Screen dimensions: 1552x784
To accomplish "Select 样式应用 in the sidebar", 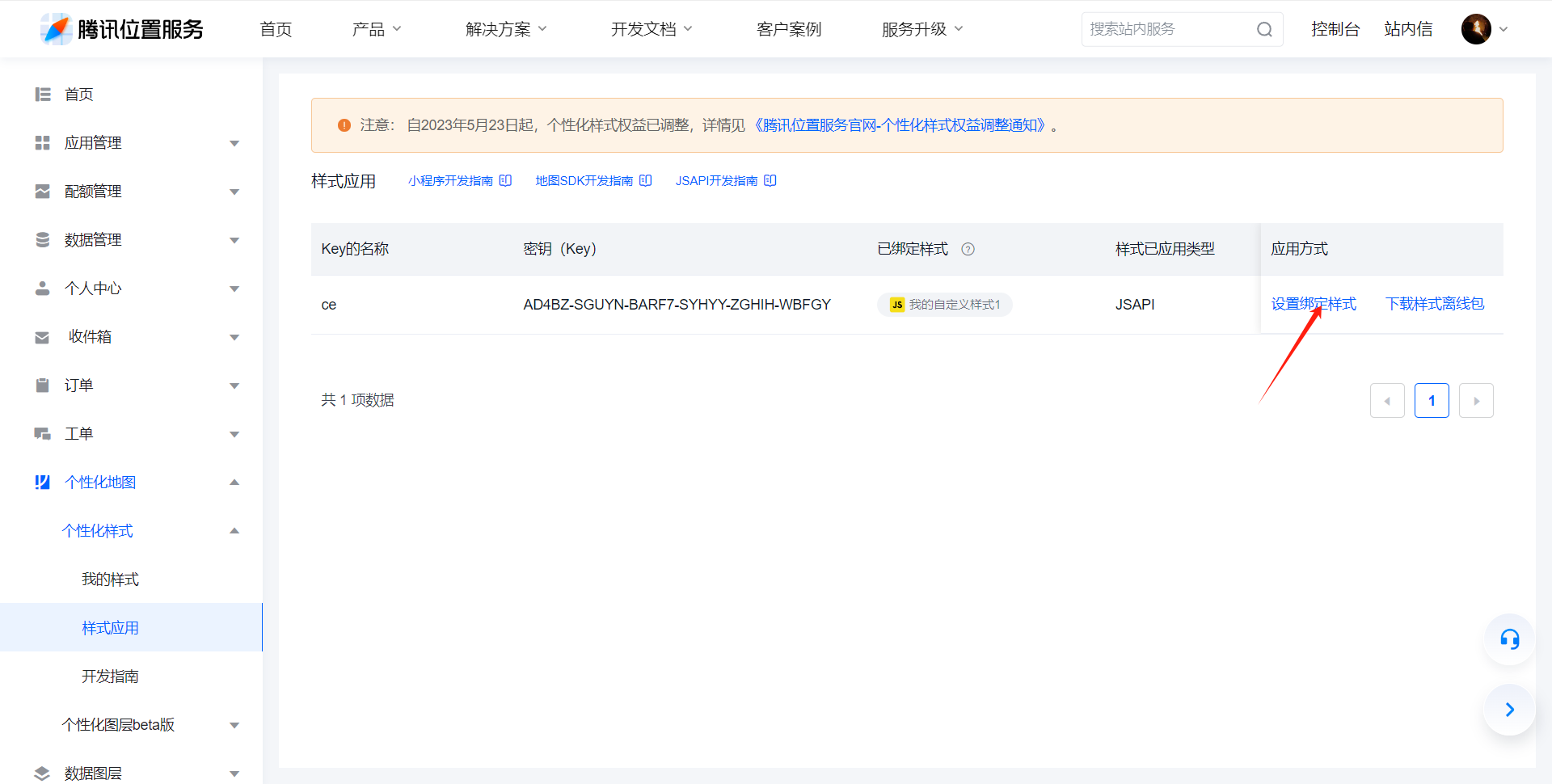I will (x=131, y=627).
